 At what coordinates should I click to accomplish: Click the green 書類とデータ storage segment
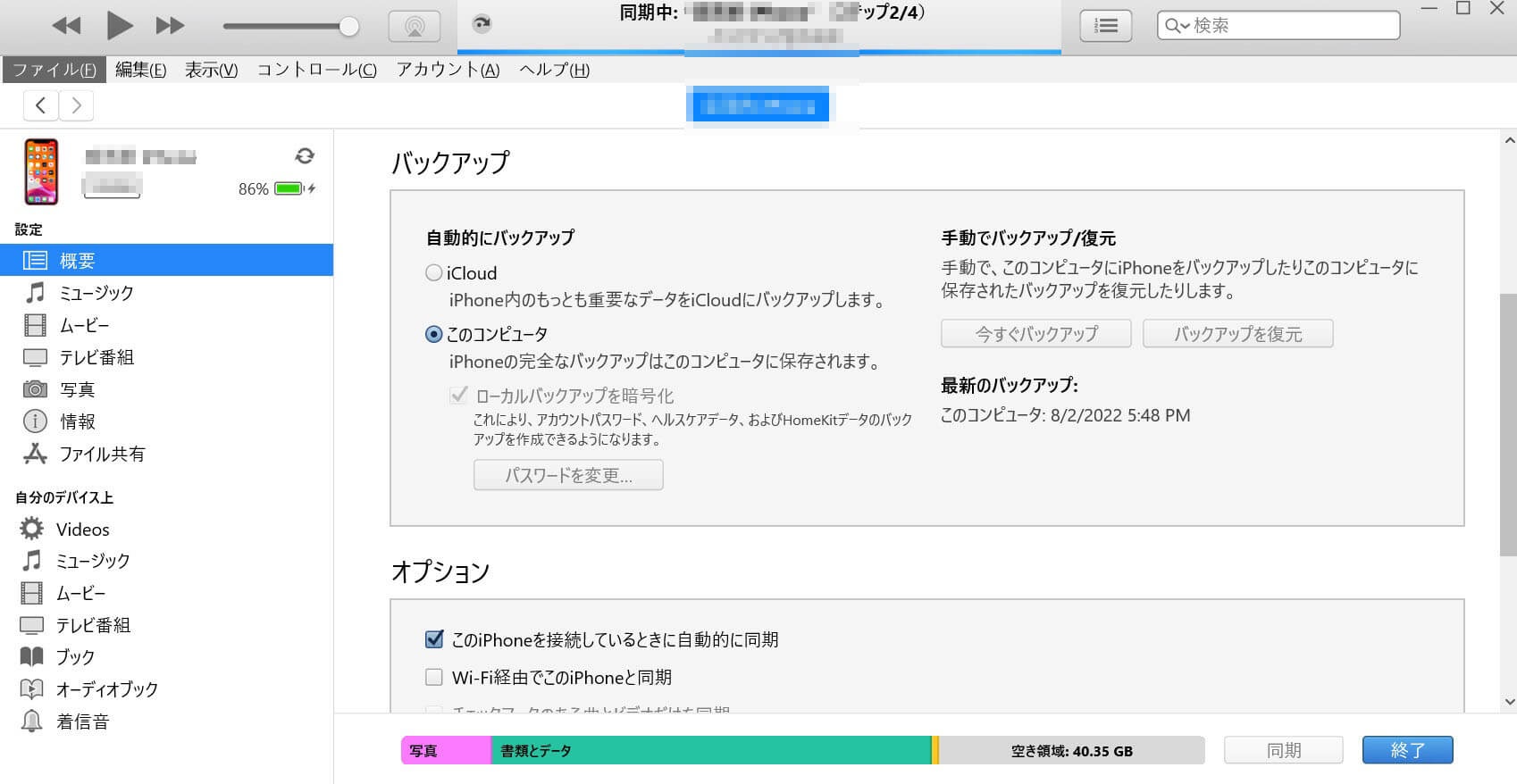click(711, 750)
